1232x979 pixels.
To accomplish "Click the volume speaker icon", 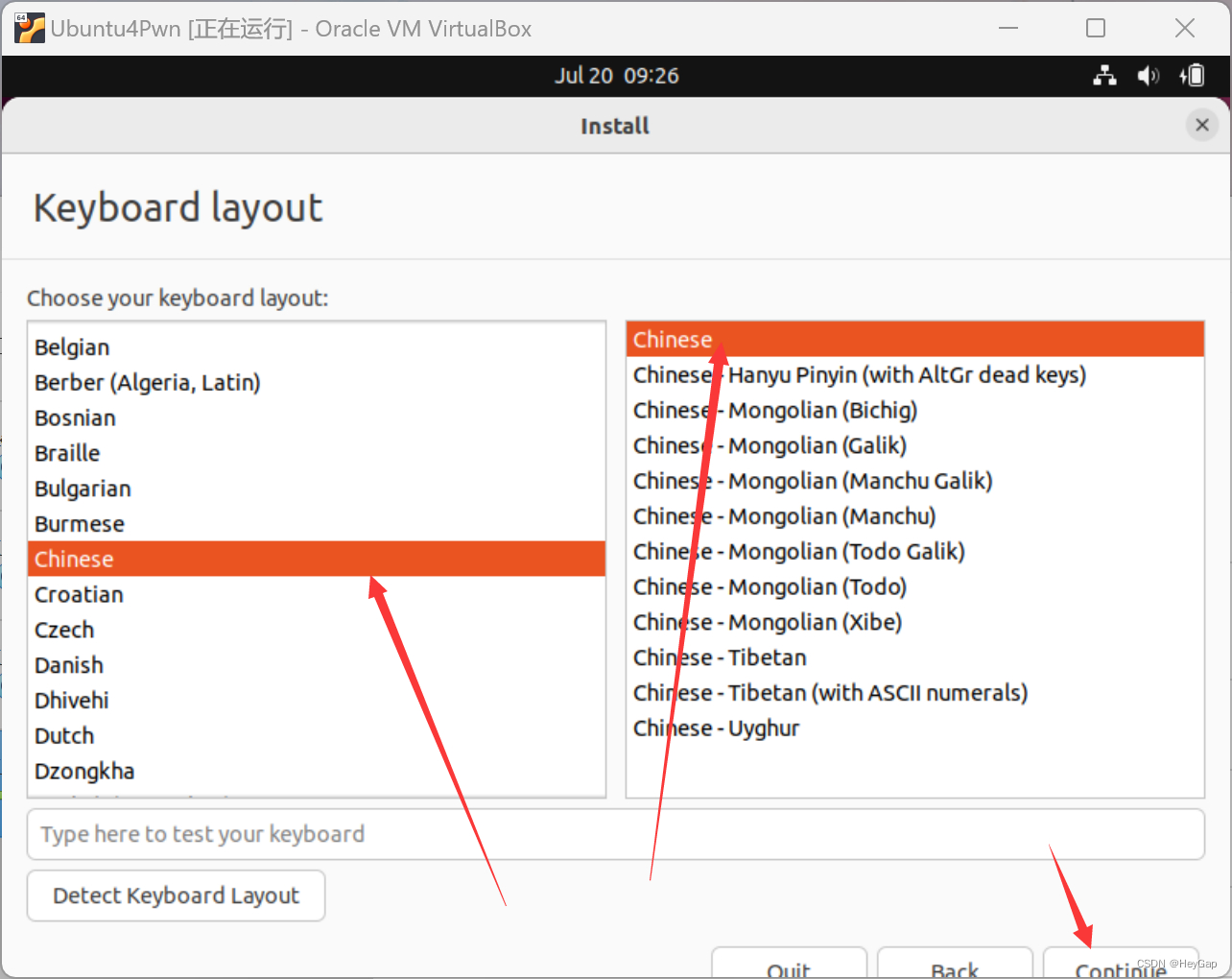I will click(x=1148, y=76).
